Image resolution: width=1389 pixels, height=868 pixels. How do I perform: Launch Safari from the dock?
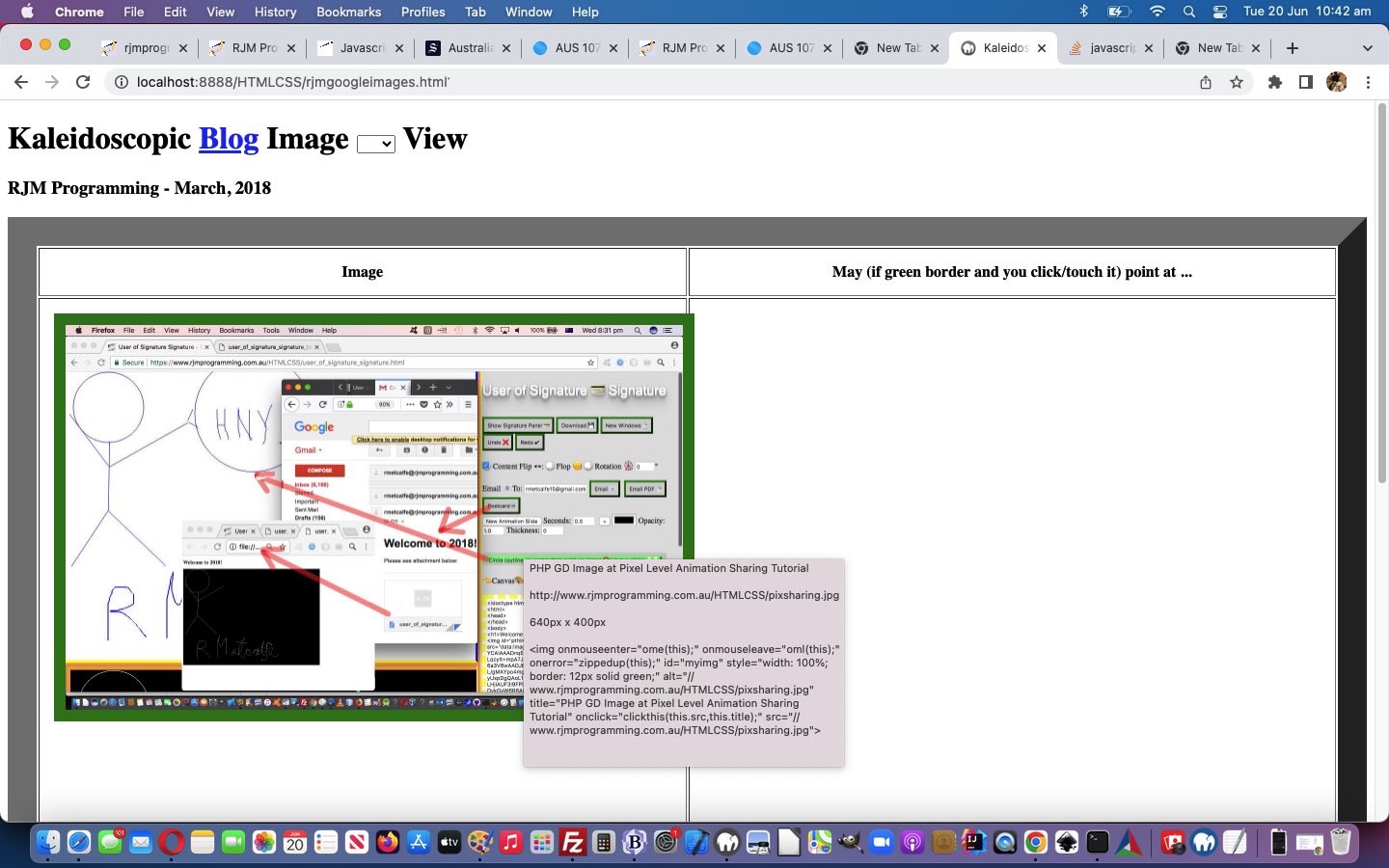(x=79, y=842)
